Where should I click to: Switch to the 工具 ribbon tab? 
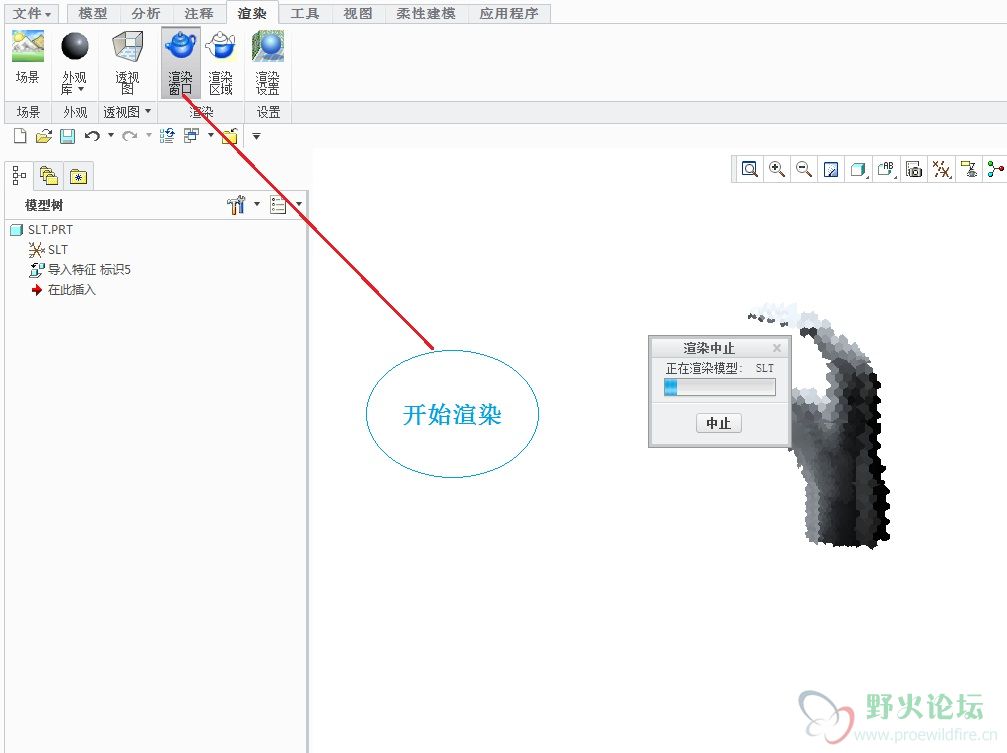pyautogui.click(x=305, y=13)
